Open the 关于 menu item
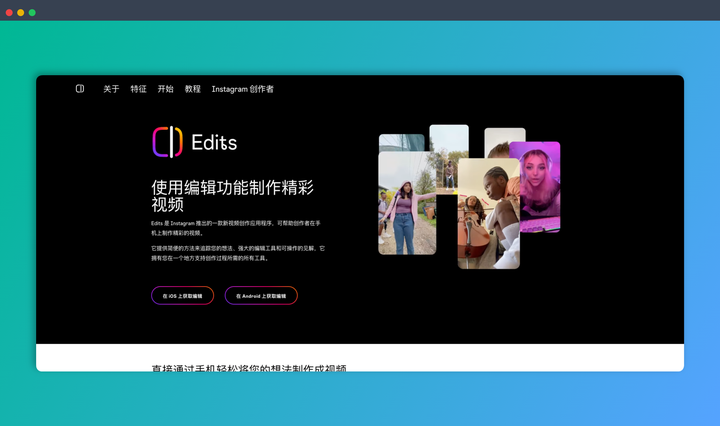Viewport: 720px width, 426px height. (x=111, y=89)
